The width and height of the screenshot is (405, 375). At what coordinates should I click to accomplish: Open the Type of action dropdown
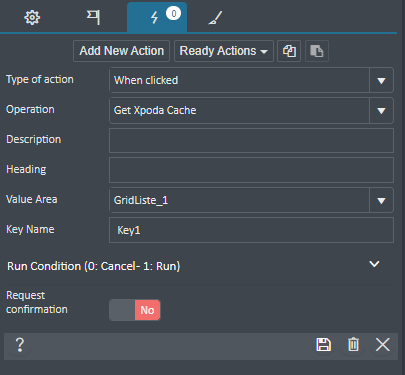[x=381, y=80]
